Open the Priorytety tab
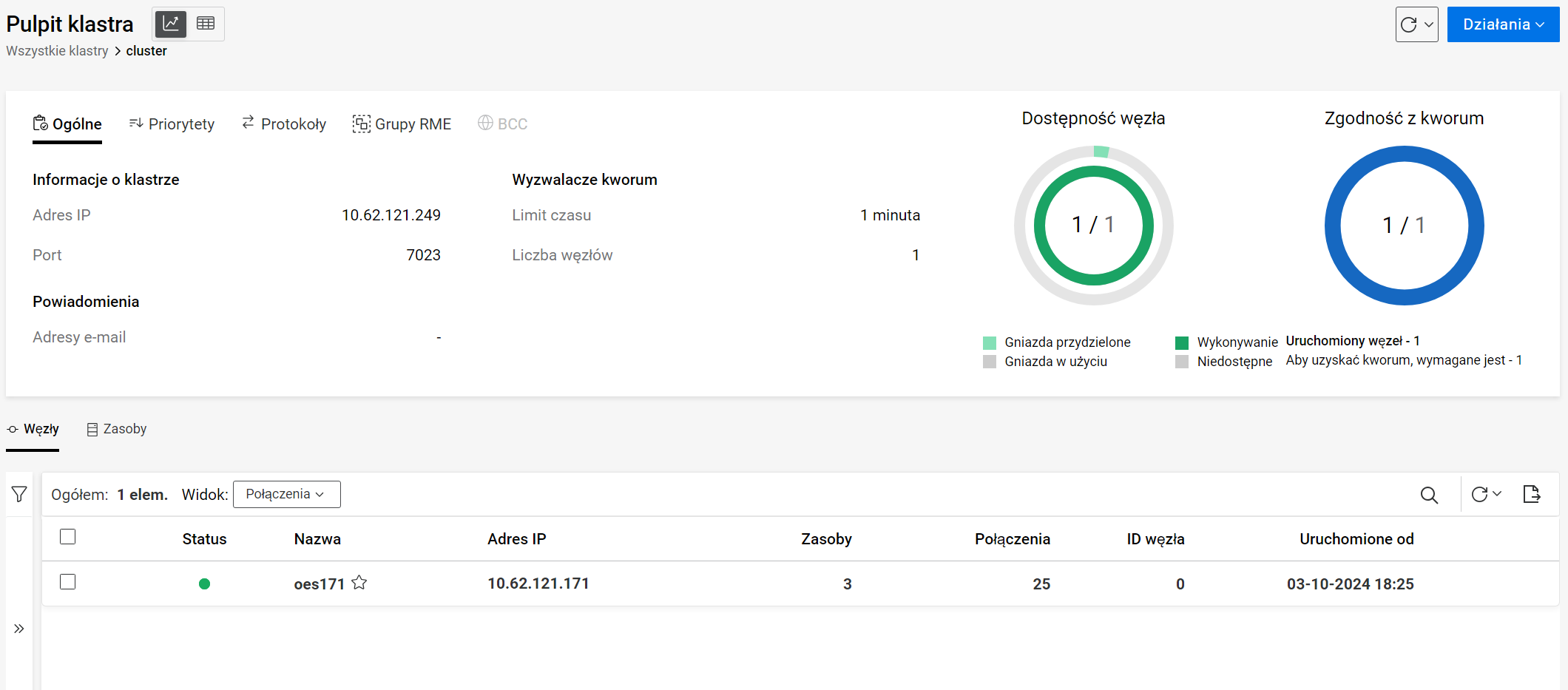Viewport: 1568px width, 690px height. coord(172,124)
